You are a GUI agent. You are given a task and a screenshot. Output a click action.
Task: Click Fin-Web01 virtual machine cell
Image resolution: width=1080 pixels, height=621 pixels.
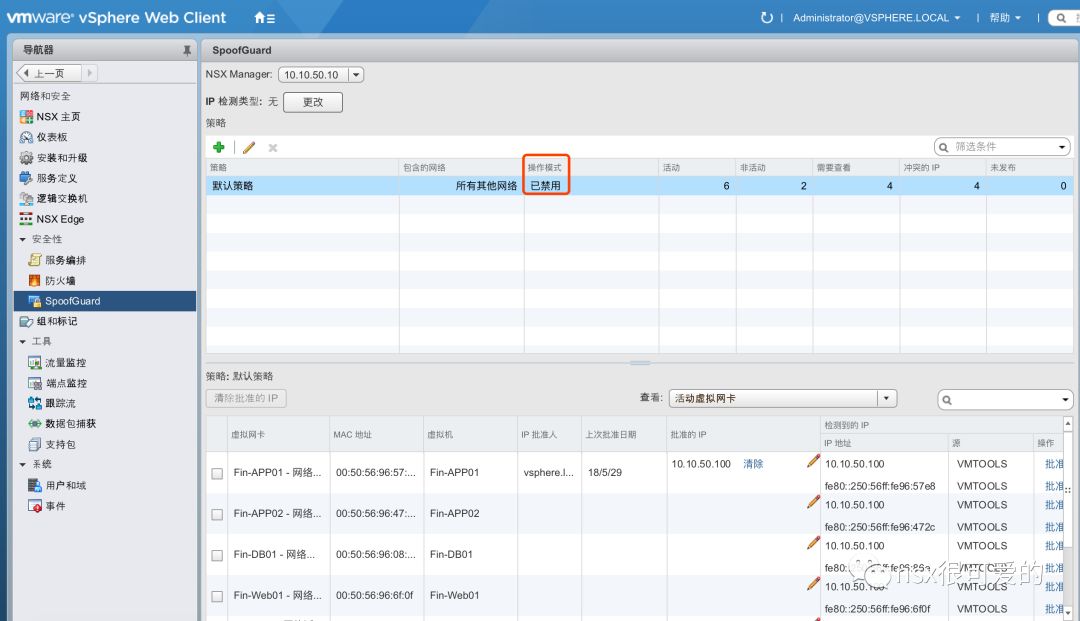470,596
